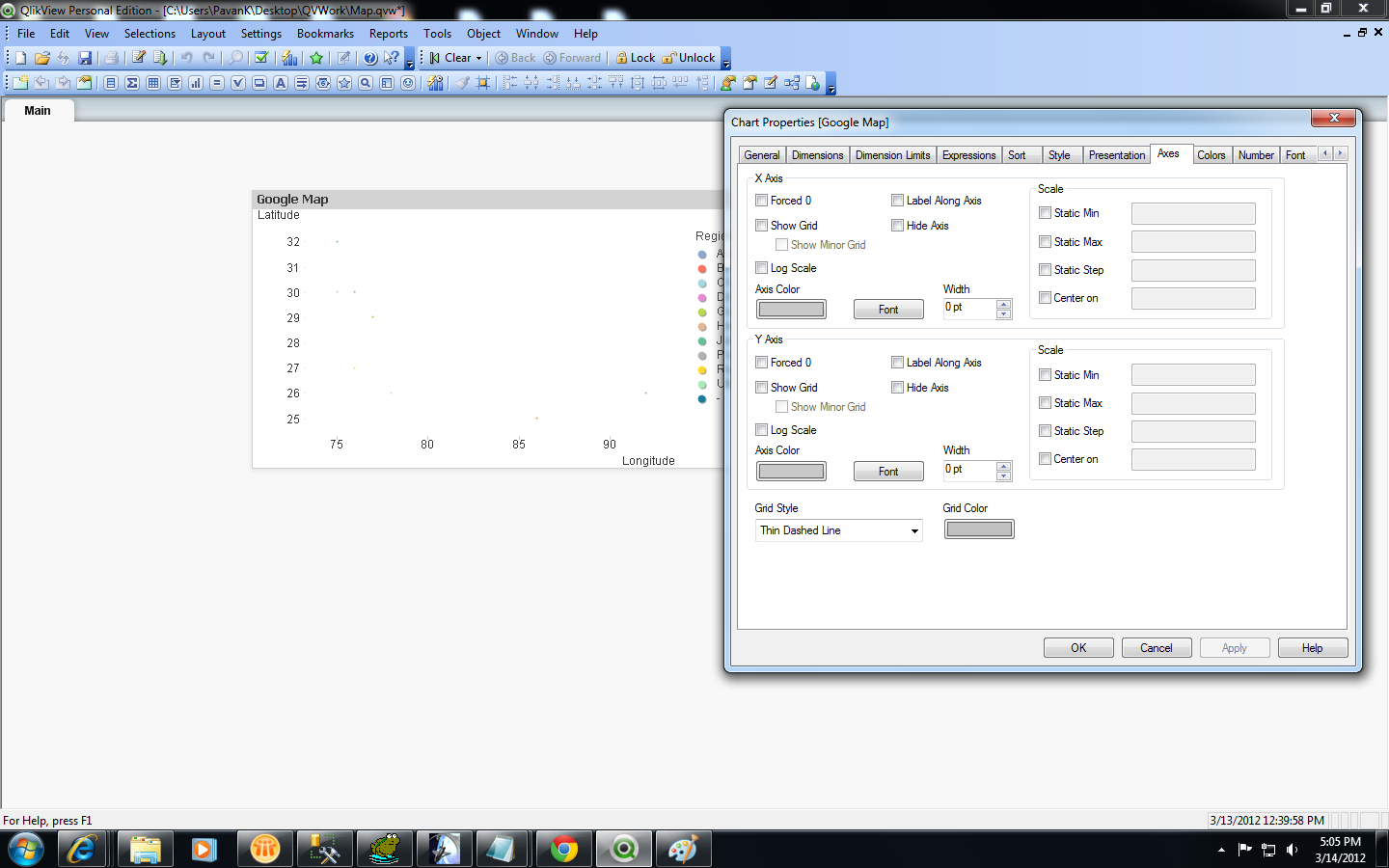Click the Grid Color swatch

(979, 529)
